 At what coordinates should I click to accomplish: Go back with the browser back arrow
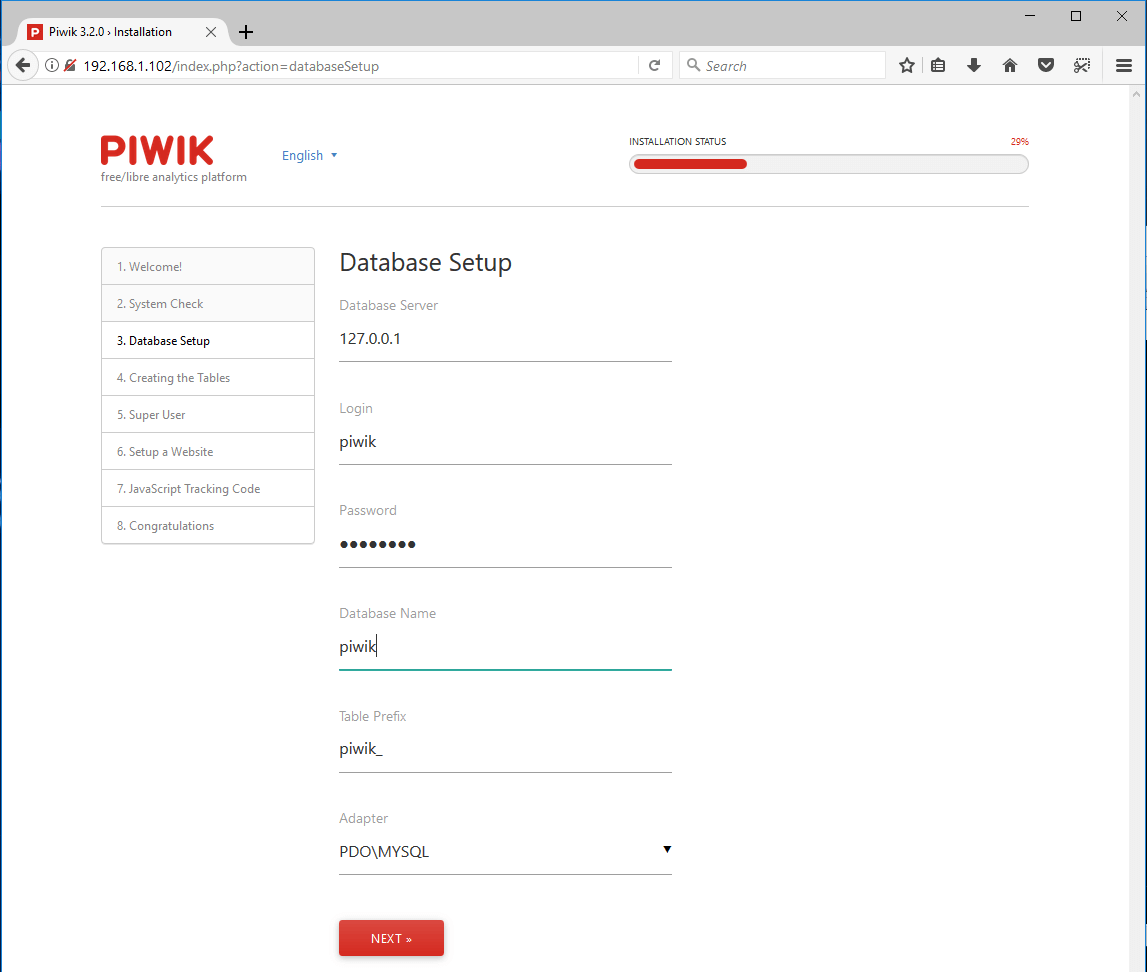[23, 66]
